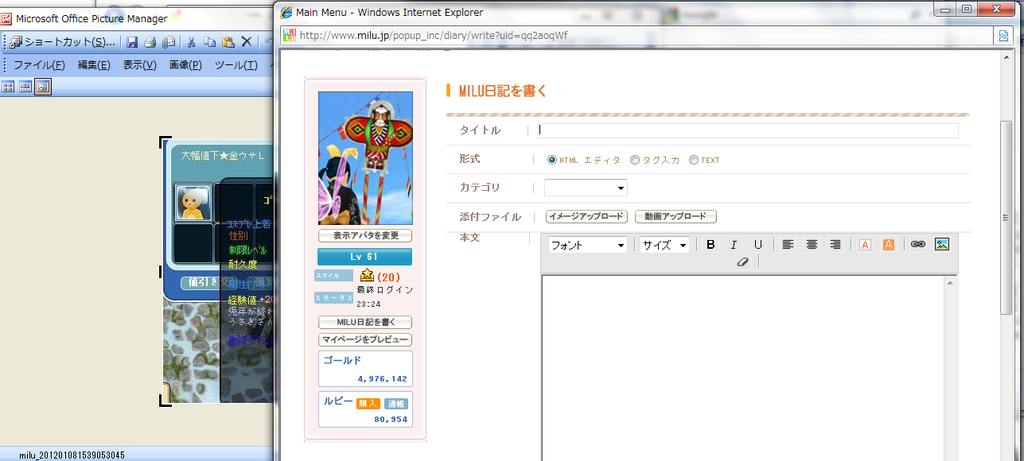
Task: Click the eraser clear-formatting icon
Action: pyautogui.click(x=741, y=262)
